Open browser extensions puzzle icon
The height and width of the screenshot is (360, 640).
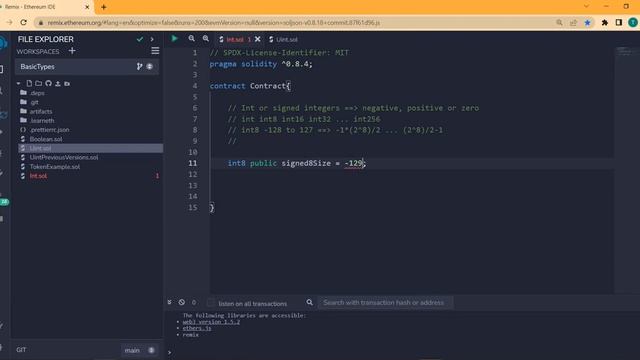[604, 23]
